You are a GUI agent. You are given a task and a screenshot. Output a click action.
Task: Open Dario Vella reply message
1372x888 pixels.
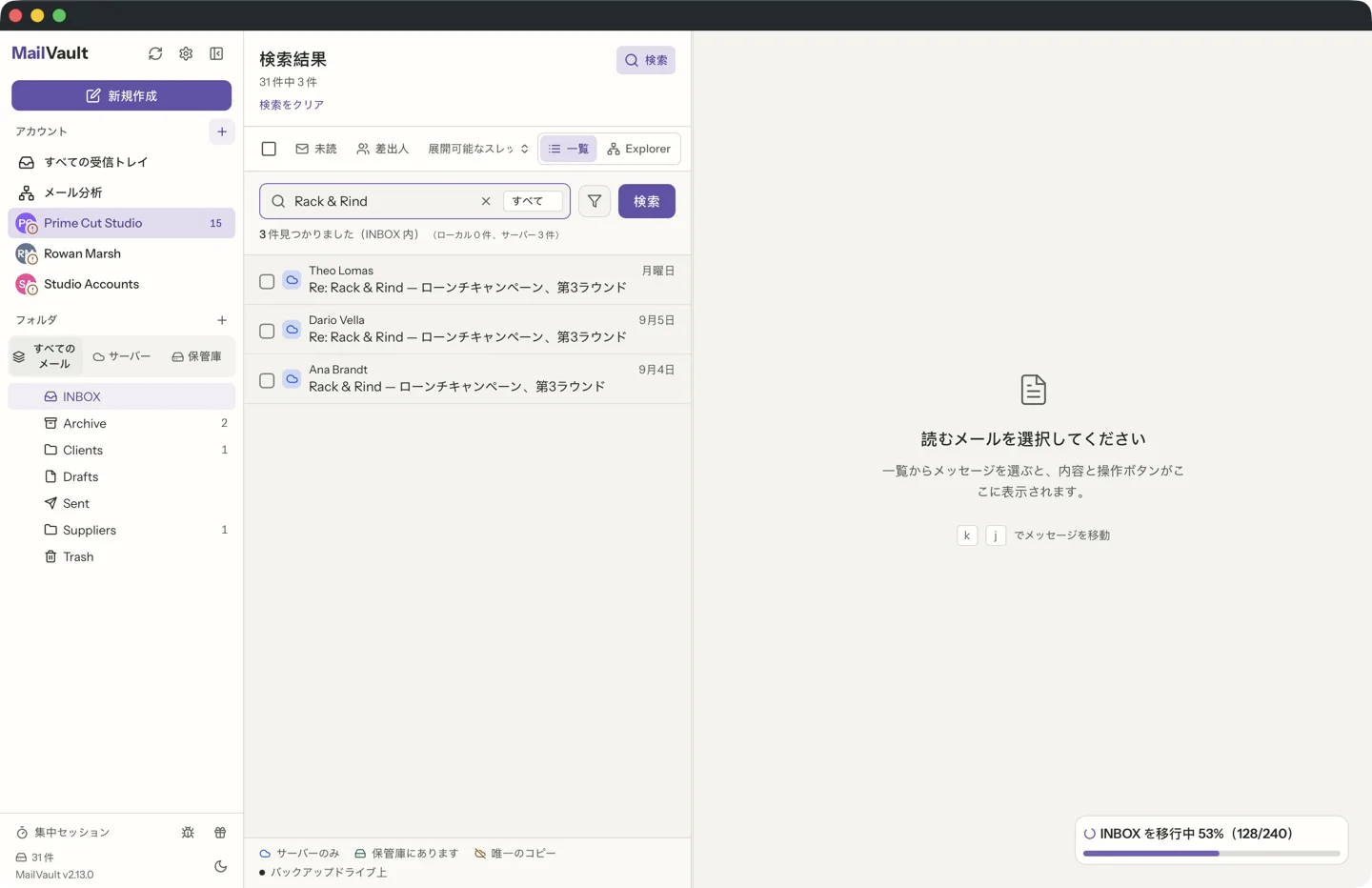[x=468, y=329]
